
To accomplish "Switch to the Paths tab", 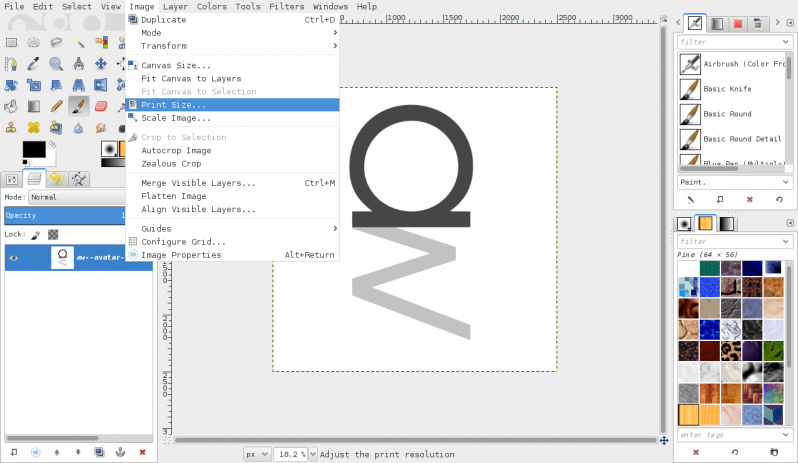I will point(79,179).
